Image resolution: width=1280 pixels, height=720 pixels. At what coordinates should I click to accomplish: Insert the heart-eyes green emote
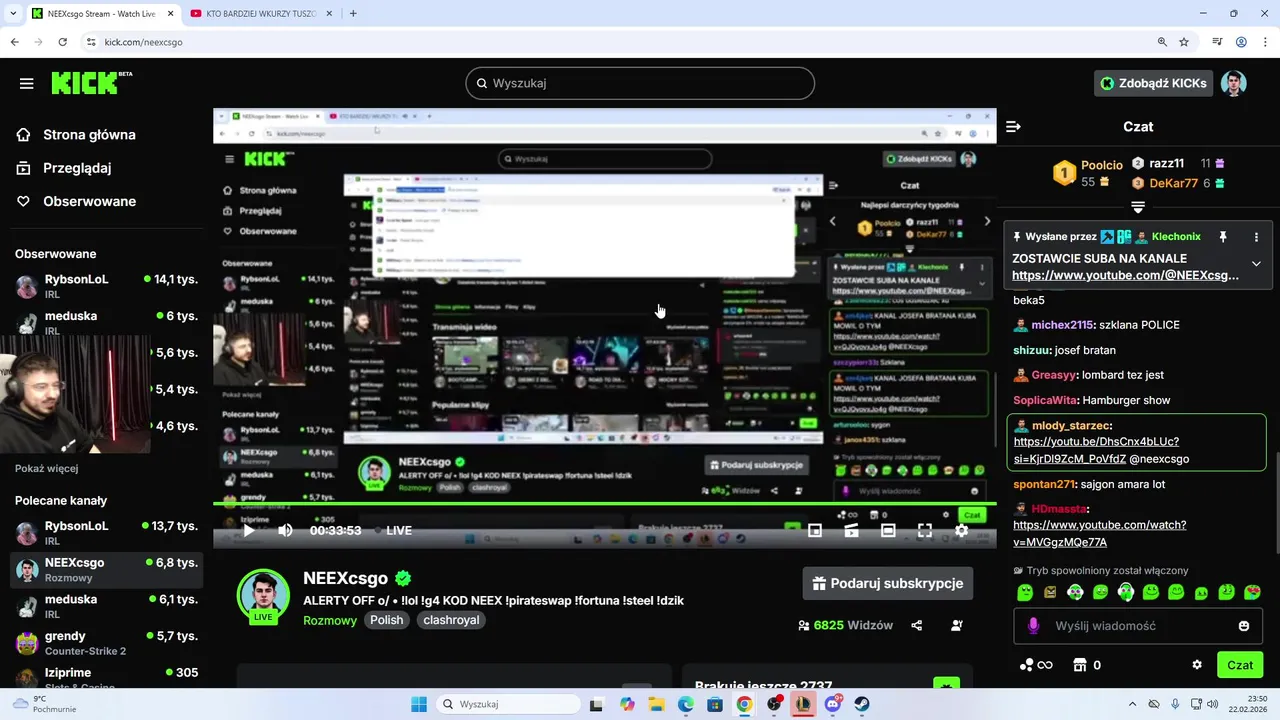(1253, 592)
